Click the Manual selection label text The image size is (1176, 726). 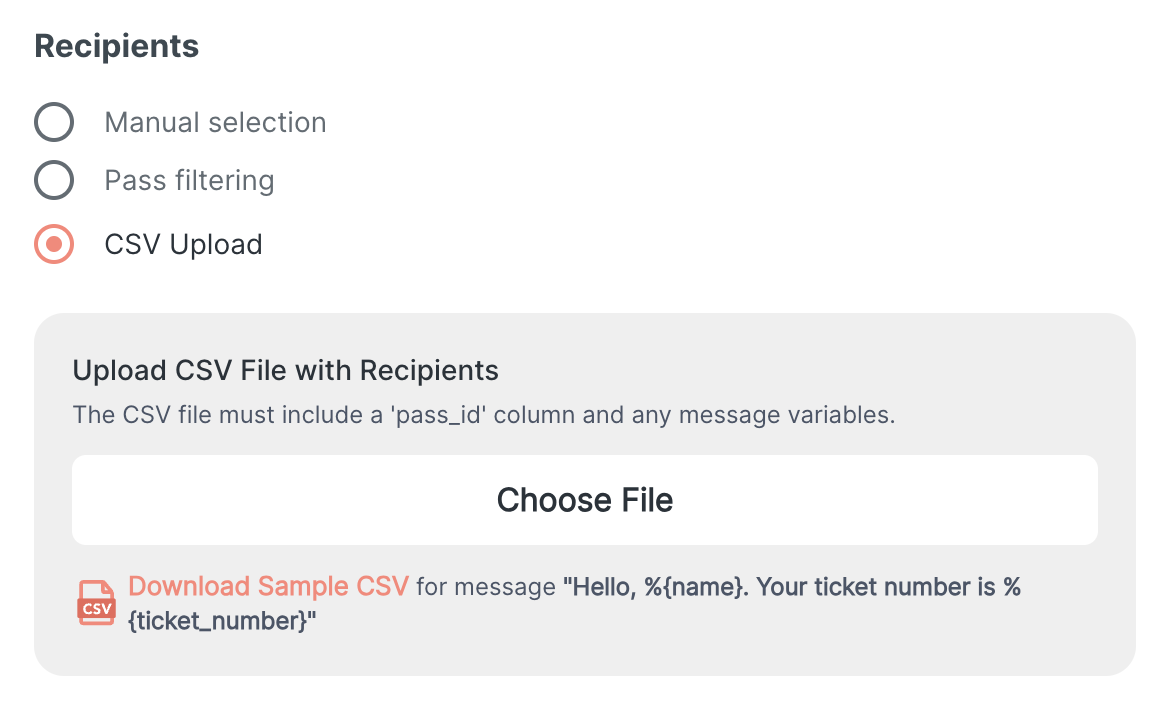pos(215,122)
